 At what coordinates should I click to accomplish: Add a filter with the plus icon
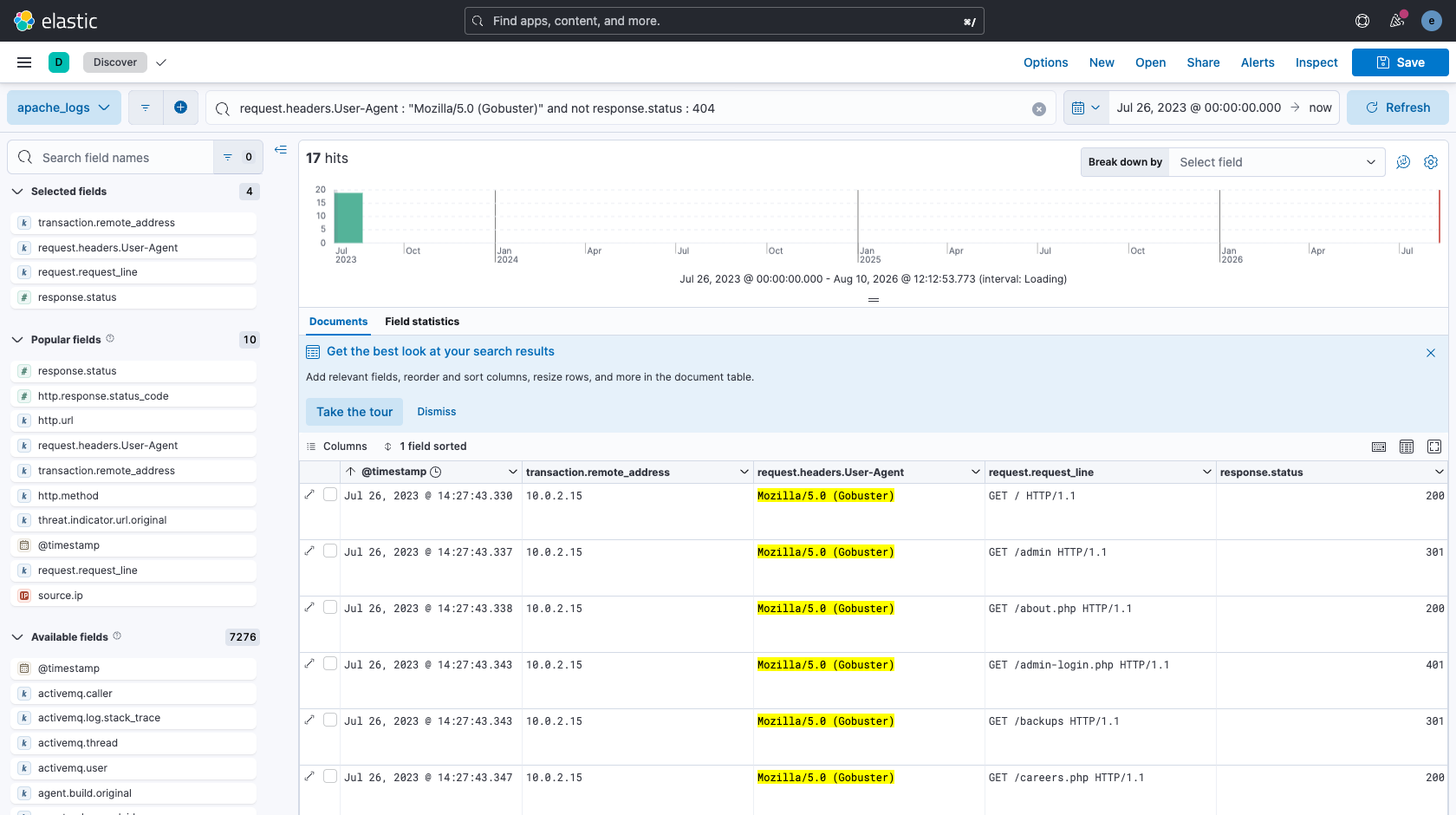pyautogui.click(x=180, y=108)
